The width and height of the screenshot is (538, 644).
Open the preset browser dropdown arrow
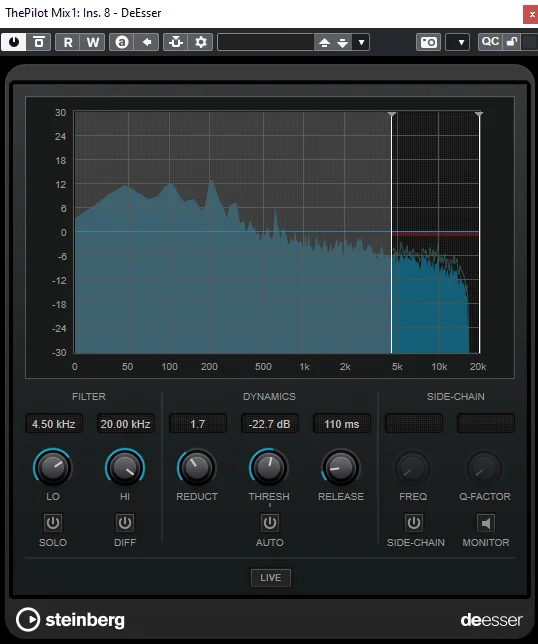pyautogui.click(x=361, y=42)
